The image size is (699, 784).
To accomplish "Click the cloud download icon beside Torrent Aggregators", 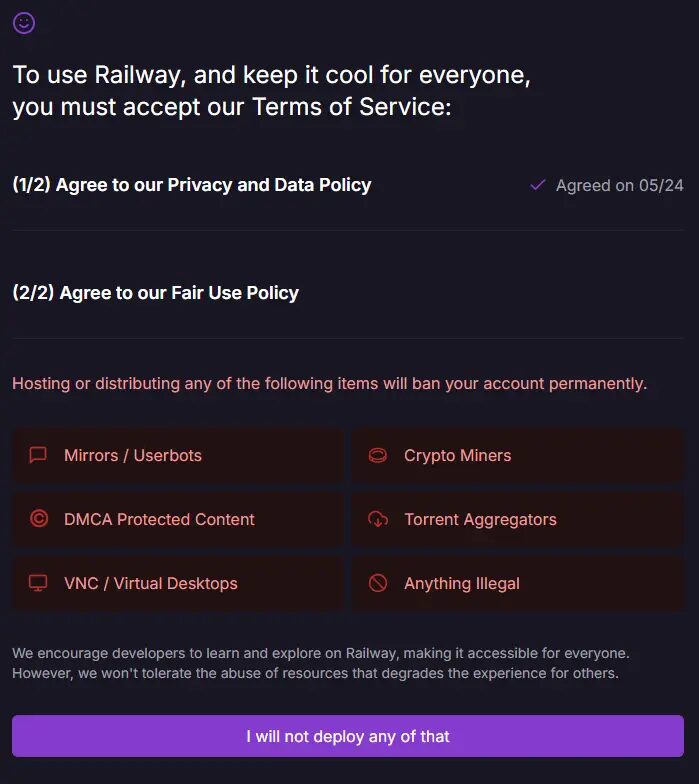I will point(378,519).
